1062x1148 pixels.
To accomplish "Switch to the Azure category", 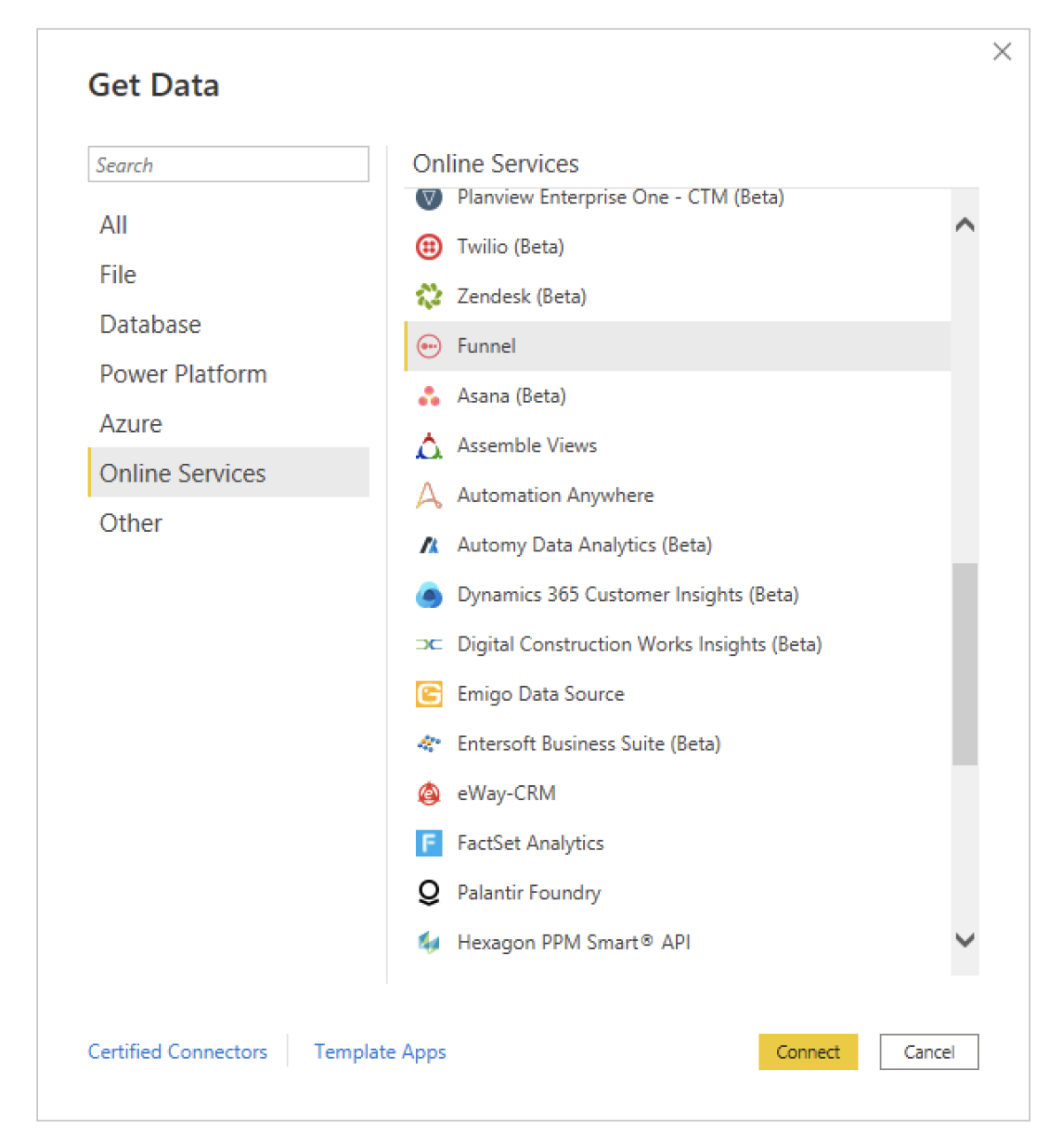I will [x=131, y=423].
